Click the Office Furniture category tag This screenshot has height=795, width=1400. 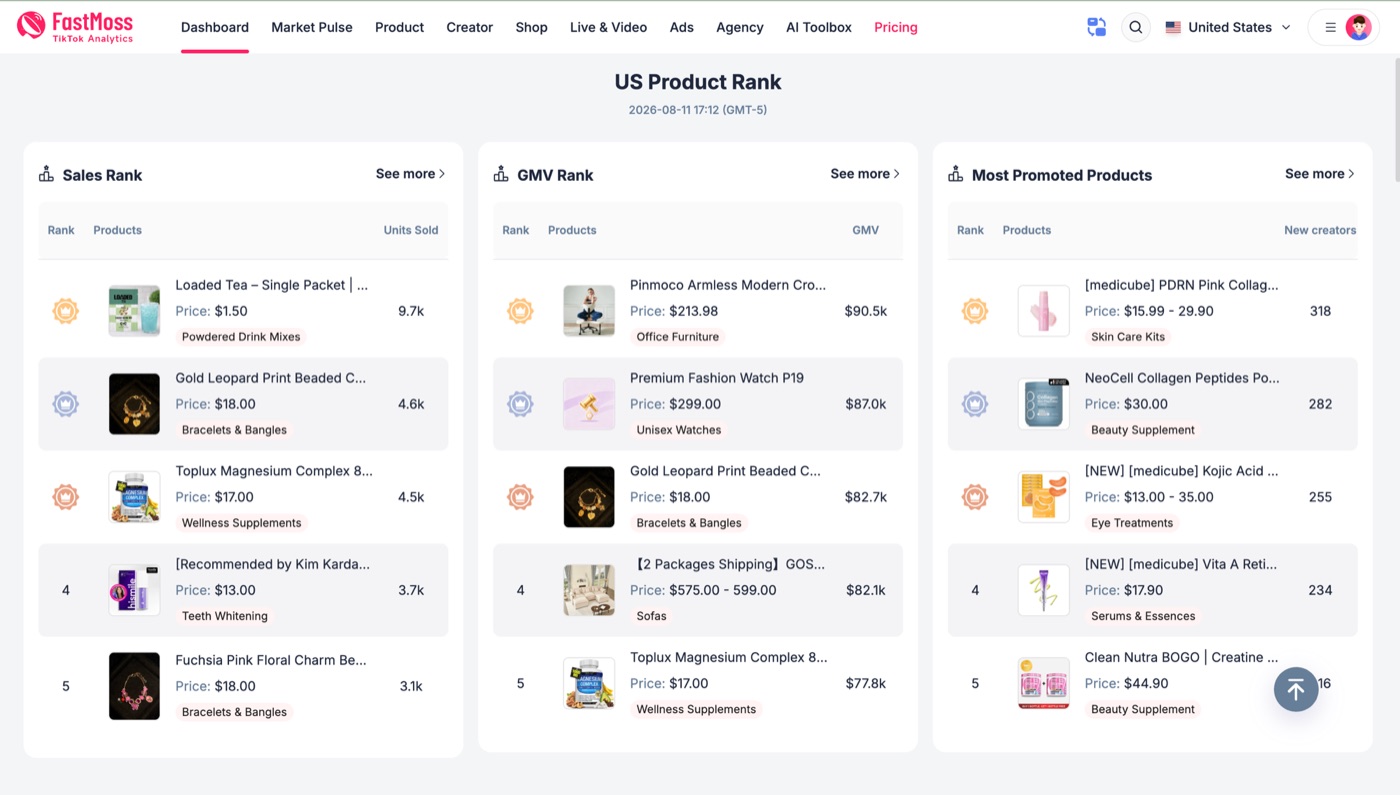678,337
